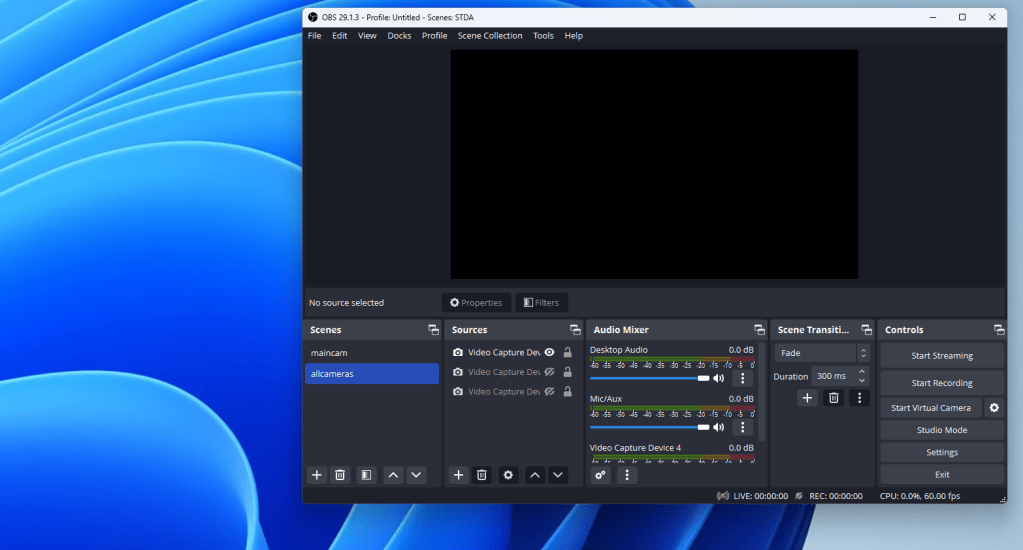Remove the selected scene with the trash icon
Image resolution: width=1023 pixels, height=550 pixels.
click(340, 475)
